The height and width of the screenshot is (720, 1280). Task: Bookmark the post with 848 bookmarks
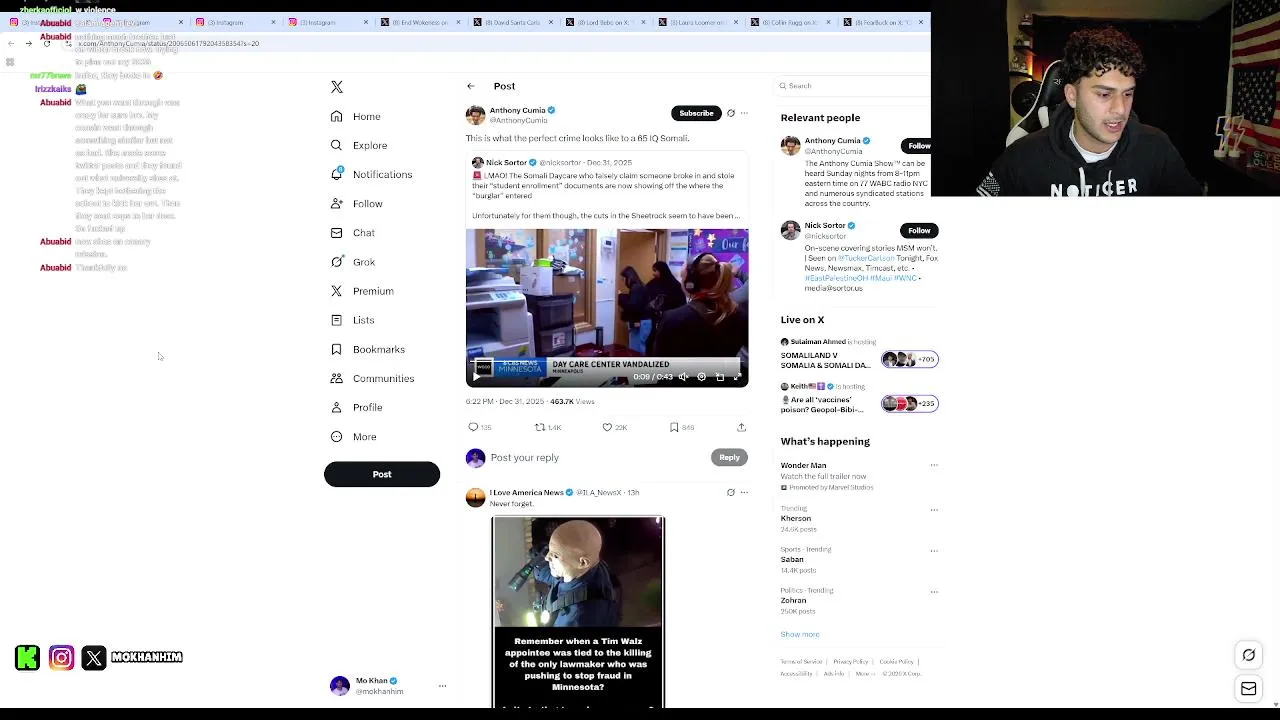(674, 427)
